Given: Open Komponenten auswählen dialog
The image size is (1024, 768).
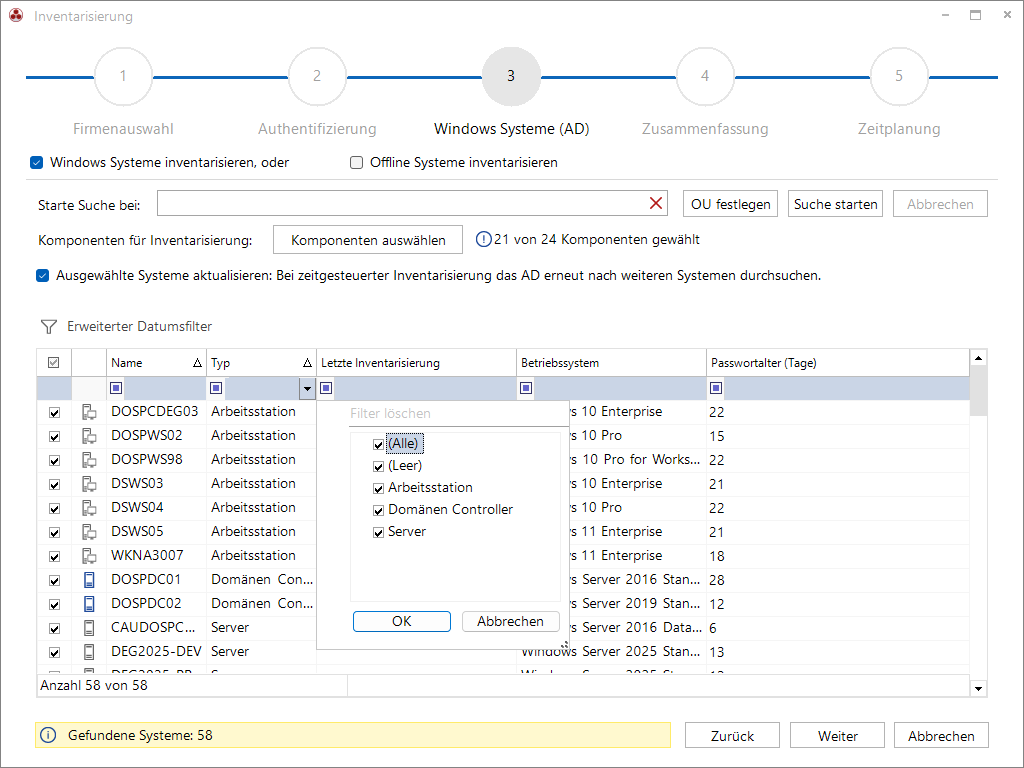Looking at the screenshot, I should (x=368, y=240).
